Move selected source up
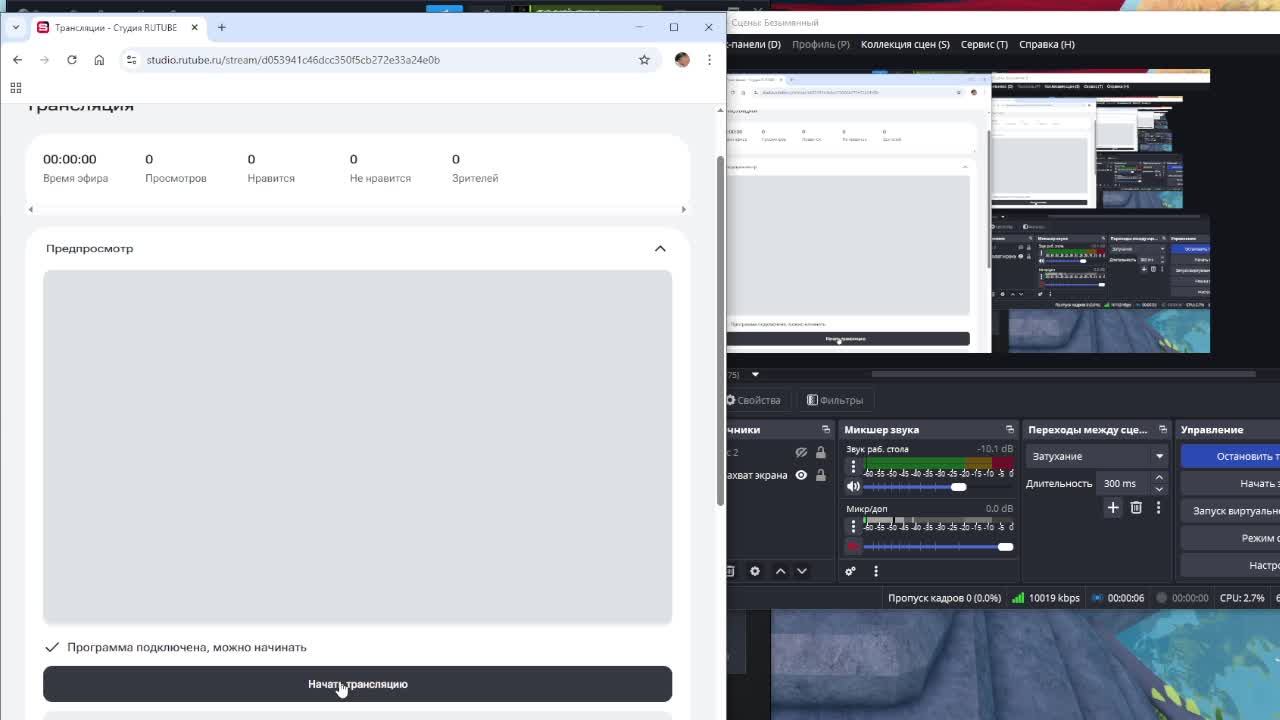The width and height of the screenshot is (1280, 720). 780,571
